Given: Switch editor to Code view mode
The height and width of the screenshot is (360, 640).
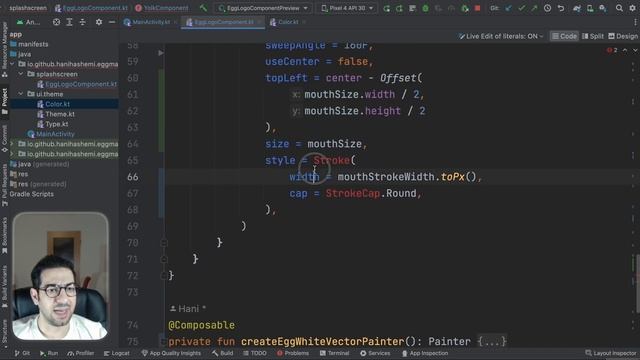Looking at the screenshot, I should click(x=564, y=36).
